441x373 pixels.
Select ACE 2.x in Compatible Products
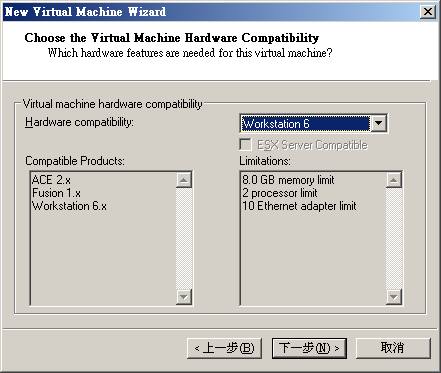[51, 180]
